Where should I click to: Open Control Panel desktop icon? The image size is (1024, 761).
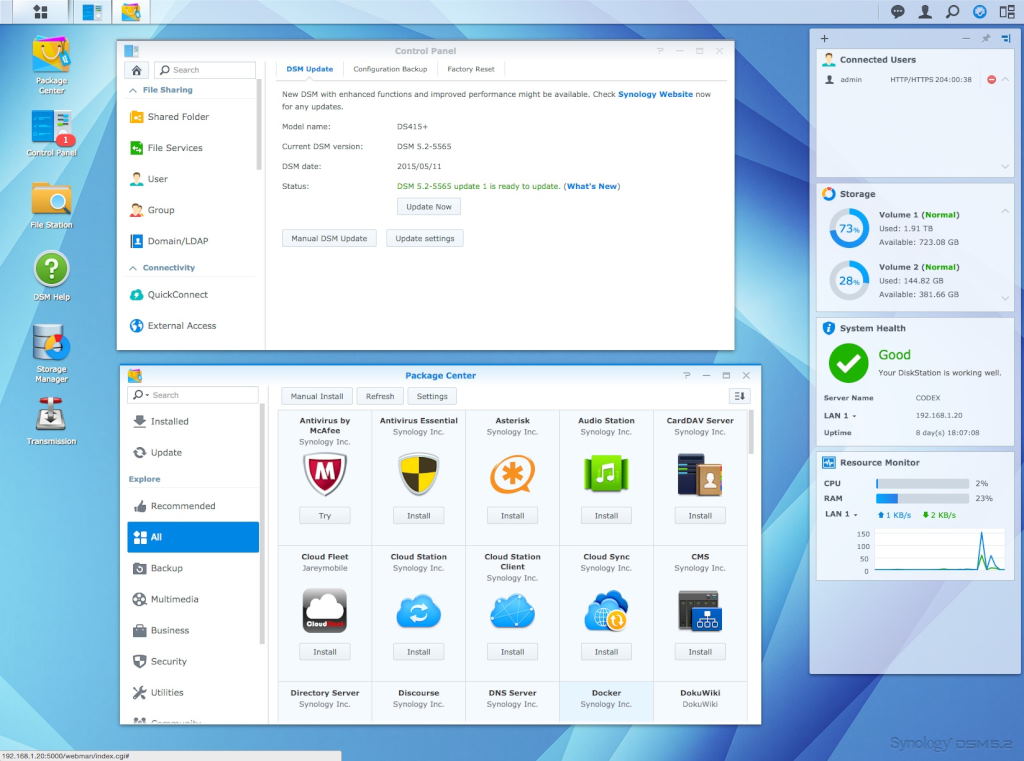52,133
